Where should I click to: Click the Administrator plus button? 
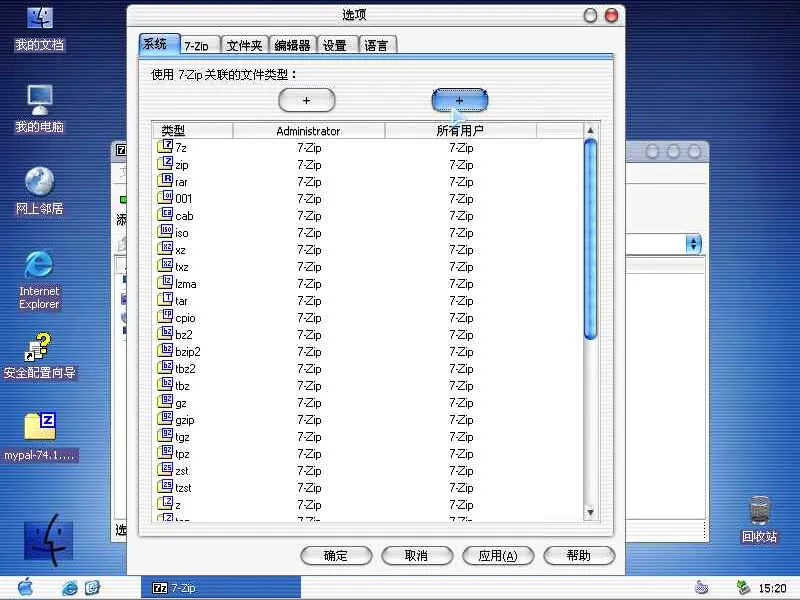307,100
